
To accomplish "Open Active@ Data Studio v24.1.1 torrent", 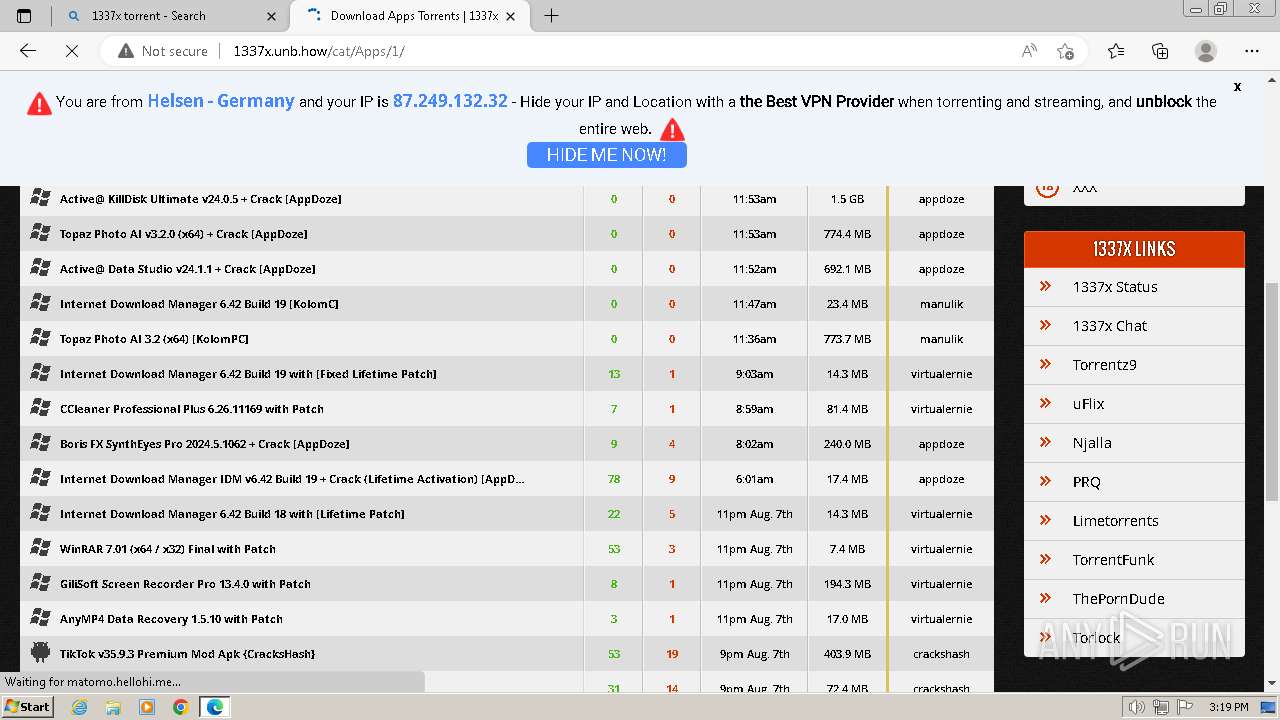I will pos(187,269).
